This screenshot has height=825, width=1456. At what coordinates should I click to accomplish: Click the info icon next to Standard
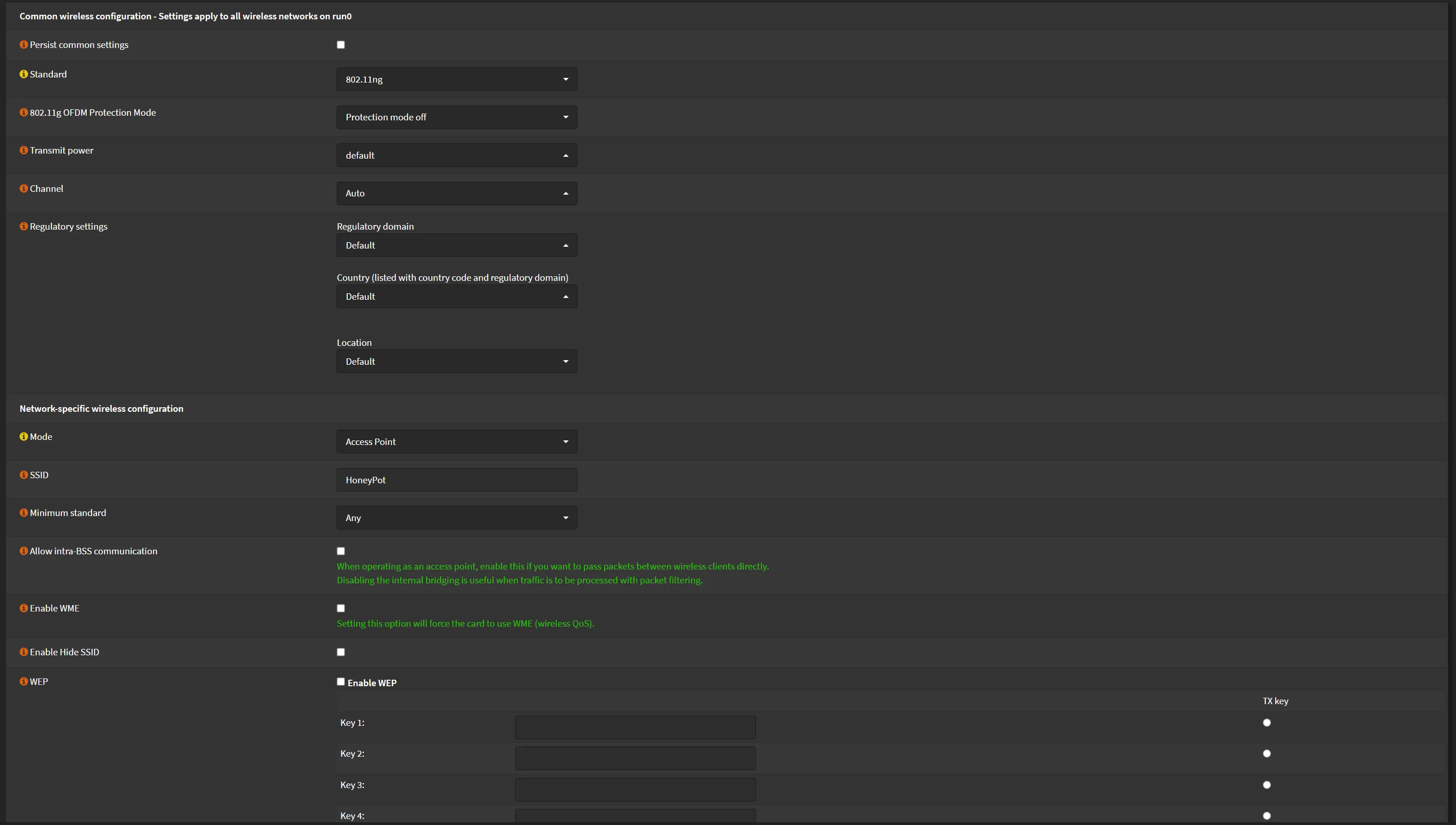pos(23,74)
